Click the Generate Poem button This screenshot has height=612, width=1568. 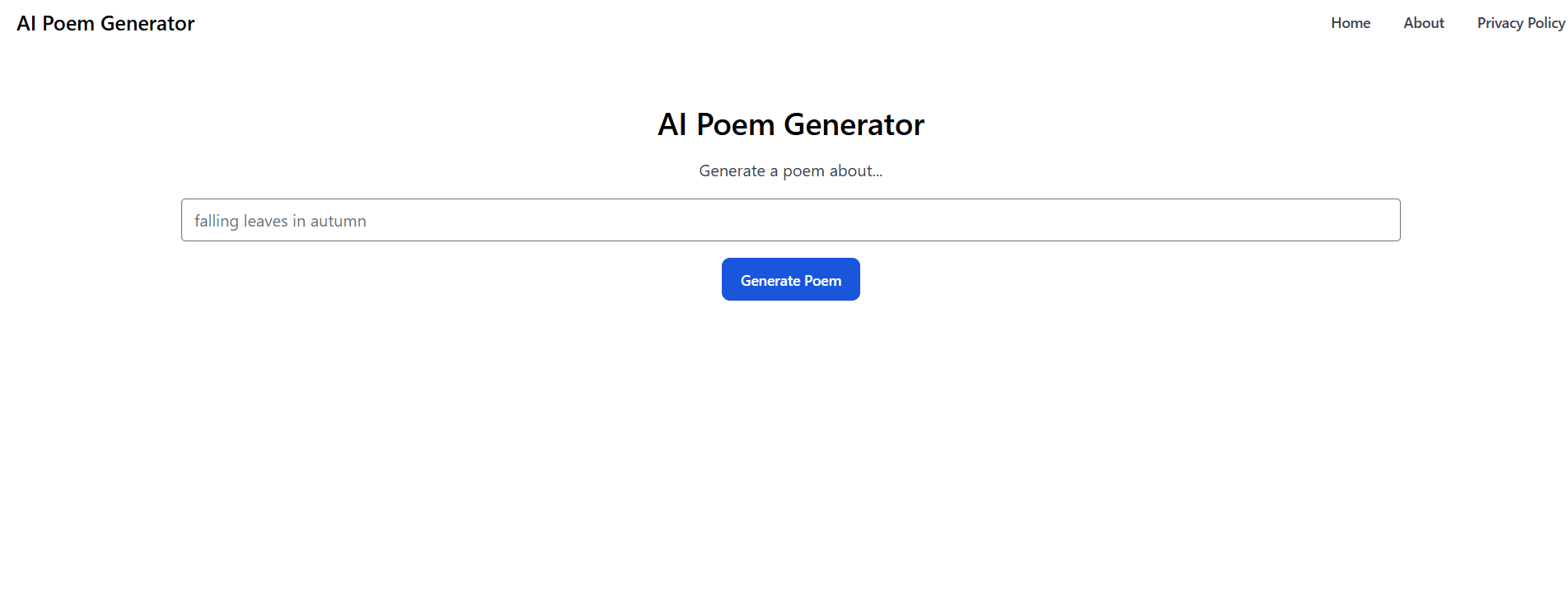tap(790, 280)
